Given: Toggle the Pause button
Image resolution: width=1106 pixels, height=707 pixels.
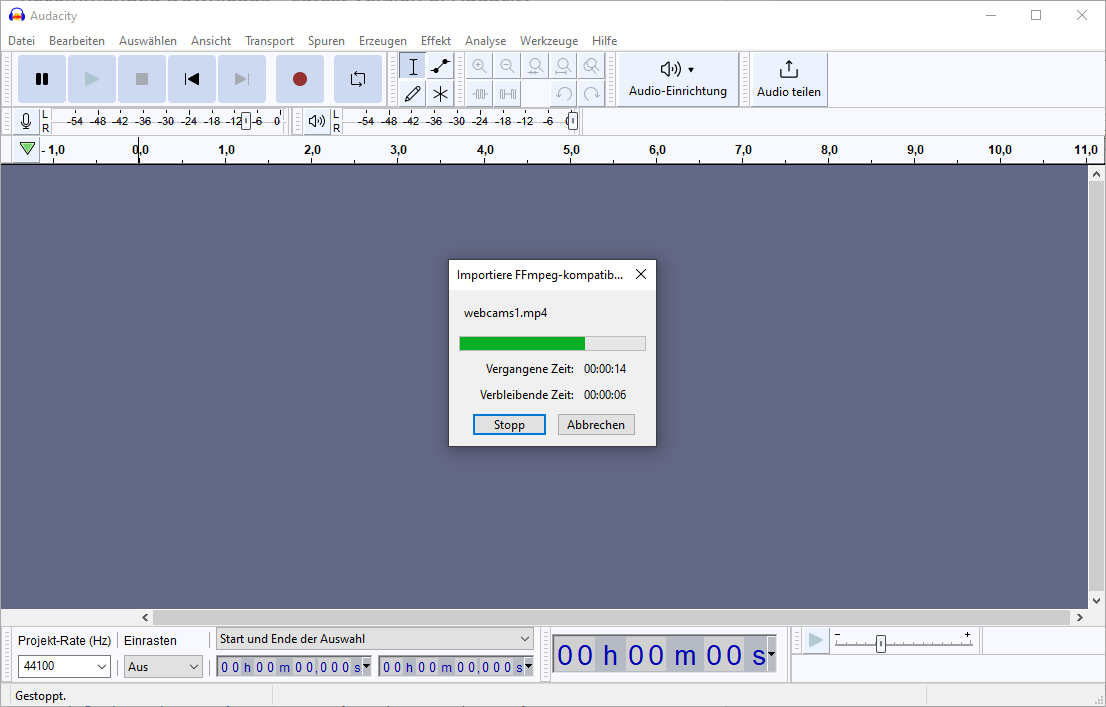Looking at the screenshot, I should pyautogui.click(x=42, y=78).
